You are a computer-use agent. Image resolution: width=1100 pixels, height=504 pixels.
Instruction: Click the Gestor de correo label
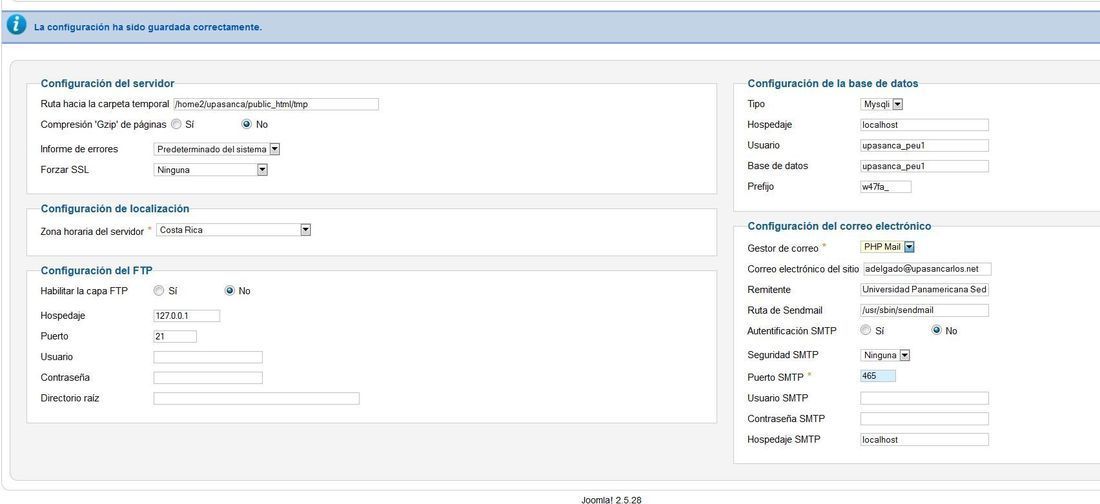783,248
